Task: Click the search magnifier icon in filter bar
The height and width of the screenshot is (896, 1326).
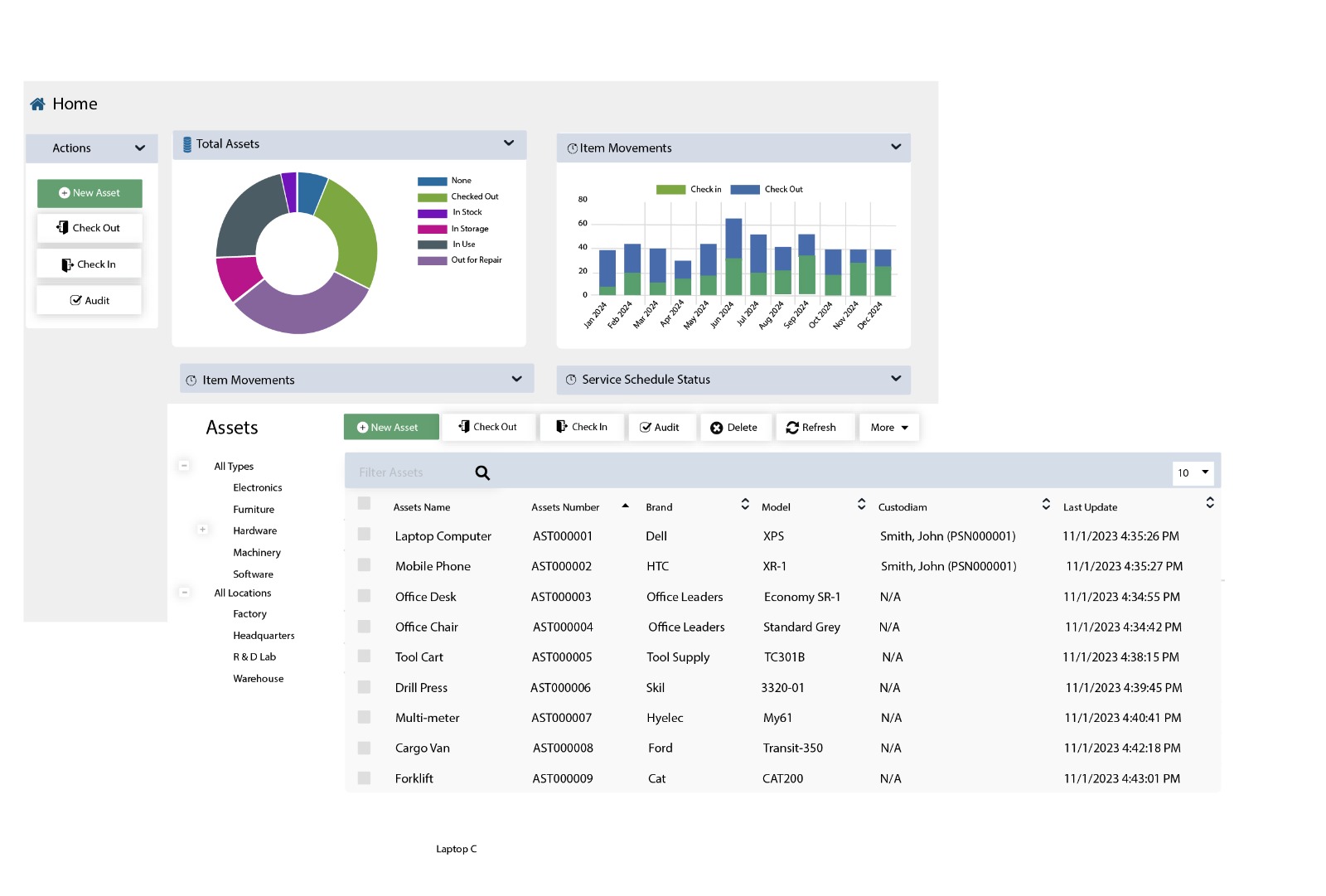Action: click(482, 472)
